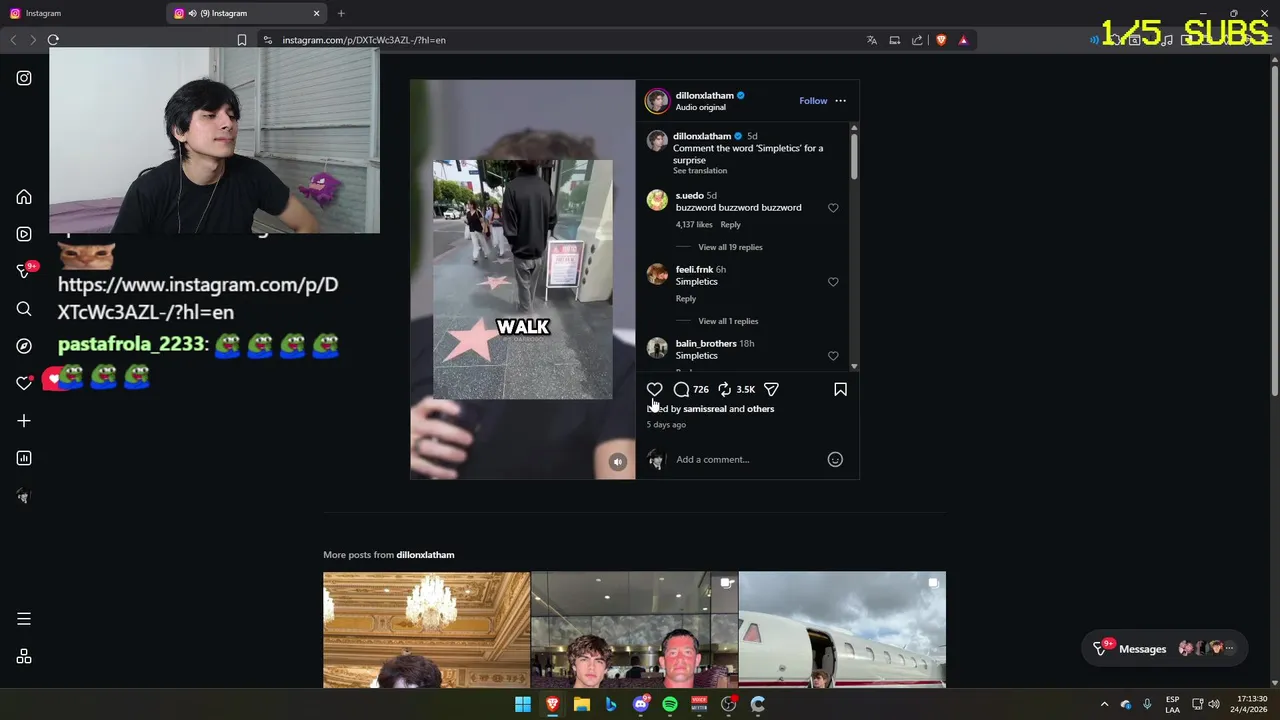Open Search from the sidebar magnifier
Viewport: 1280px width, 720px height.
(x=24, y=309)
